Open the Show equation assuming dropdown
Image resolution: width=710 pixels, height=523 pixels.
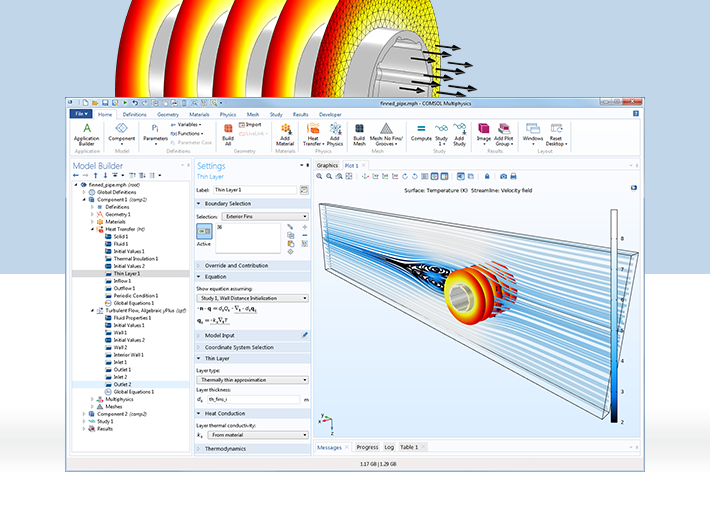[253, 298]
